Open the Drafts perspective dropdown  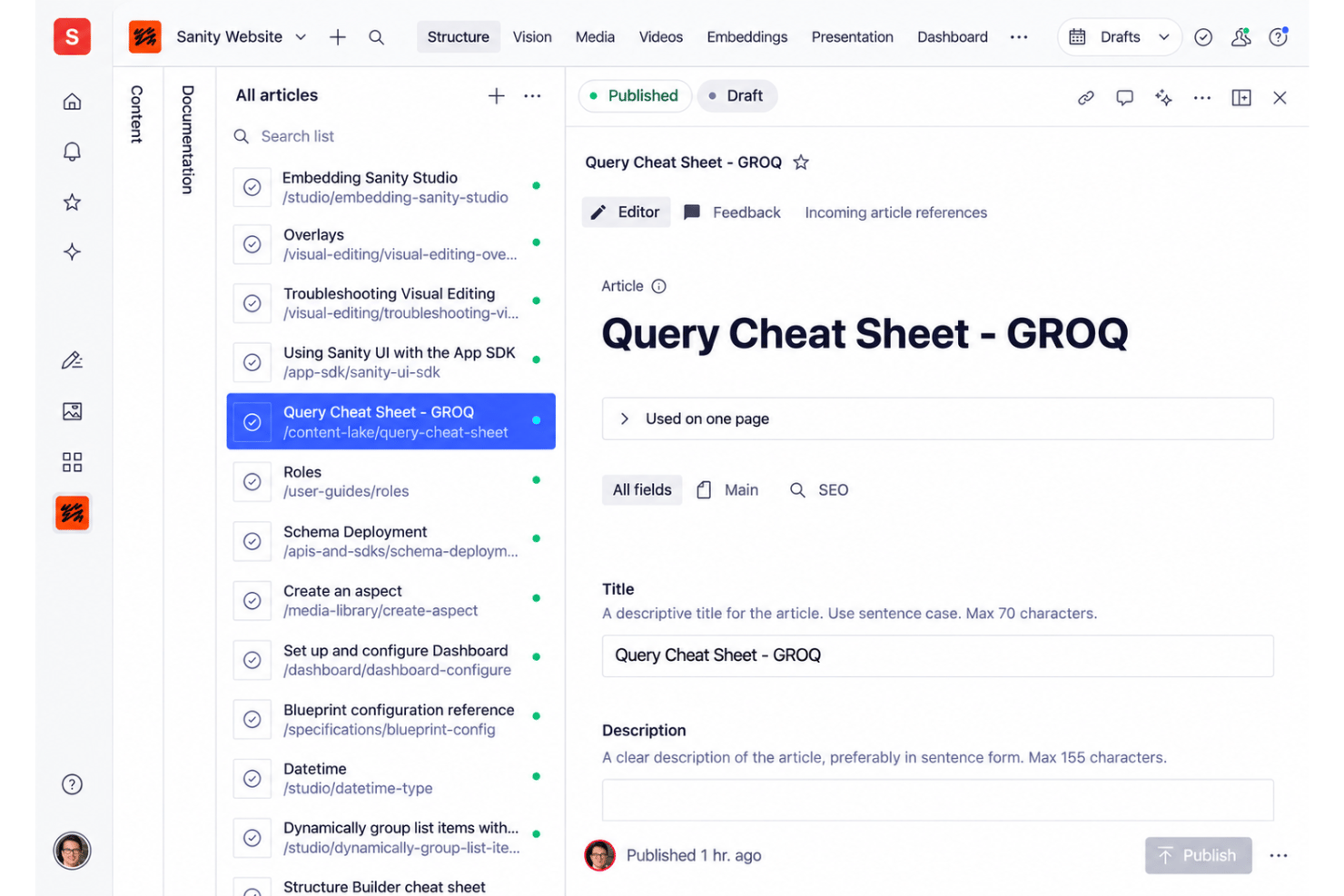coord(1120,37)
